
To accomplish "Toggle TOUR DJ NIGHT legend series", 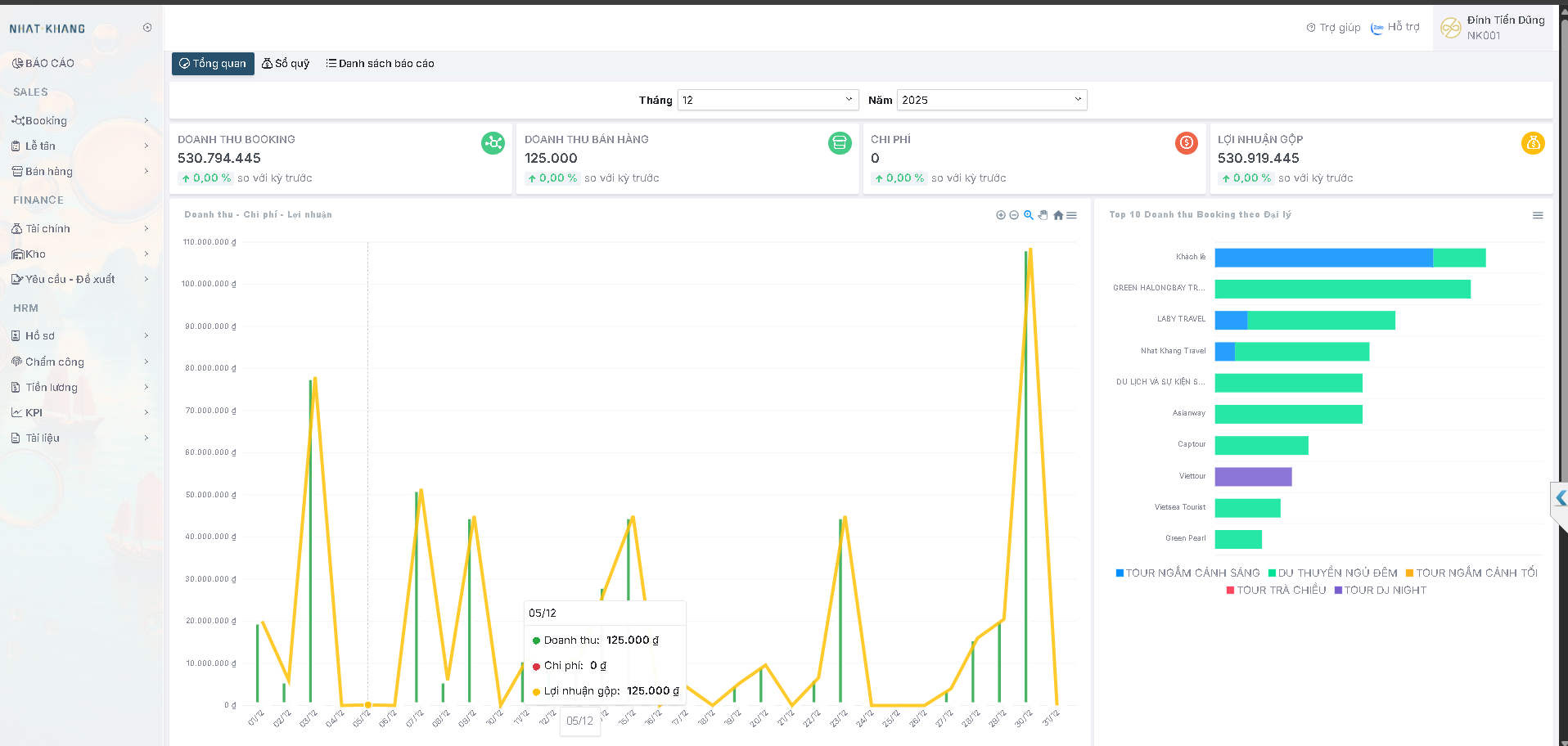I will point(1384,590).
